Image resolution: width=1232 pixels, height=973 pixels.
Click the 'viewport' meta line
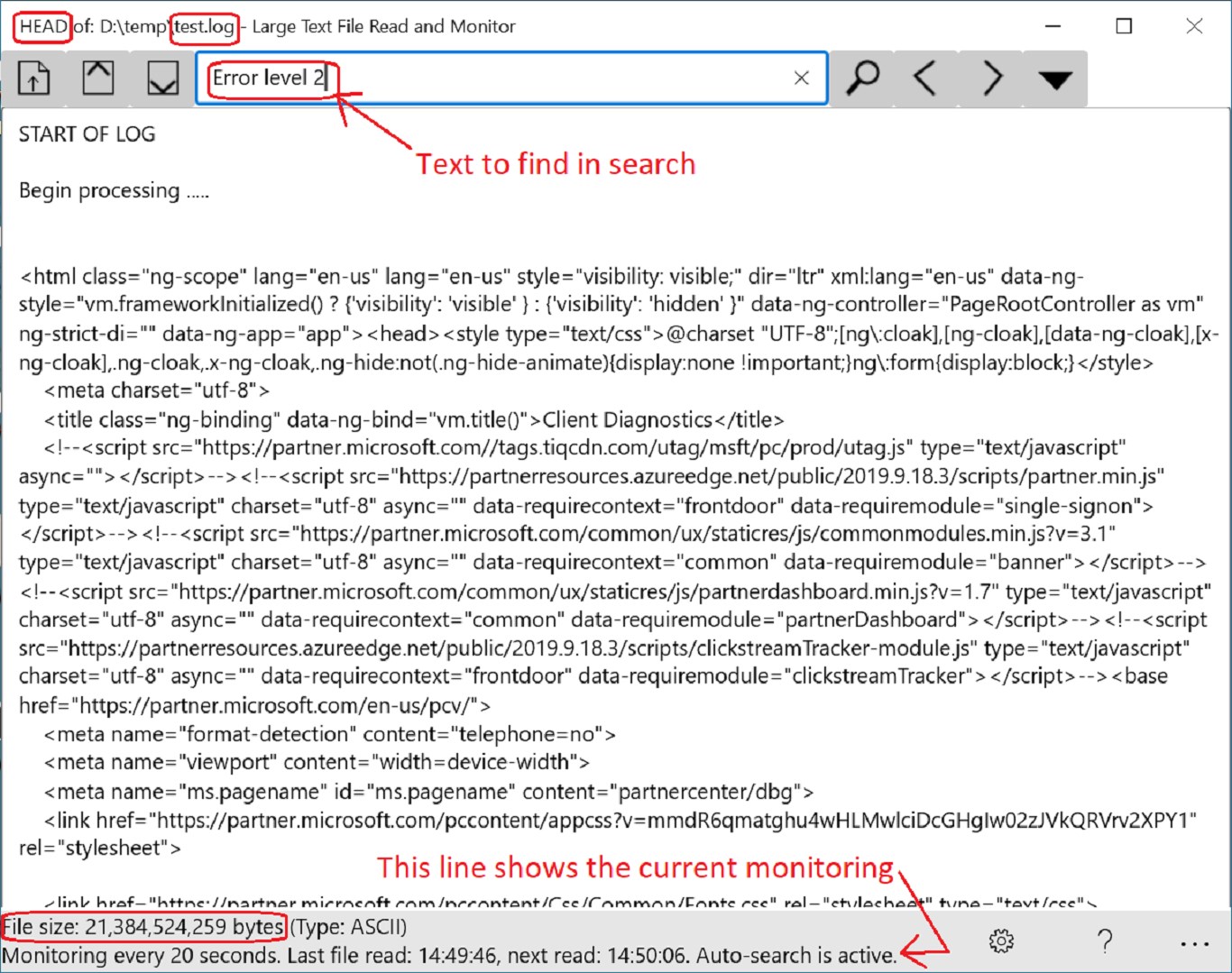317,762
